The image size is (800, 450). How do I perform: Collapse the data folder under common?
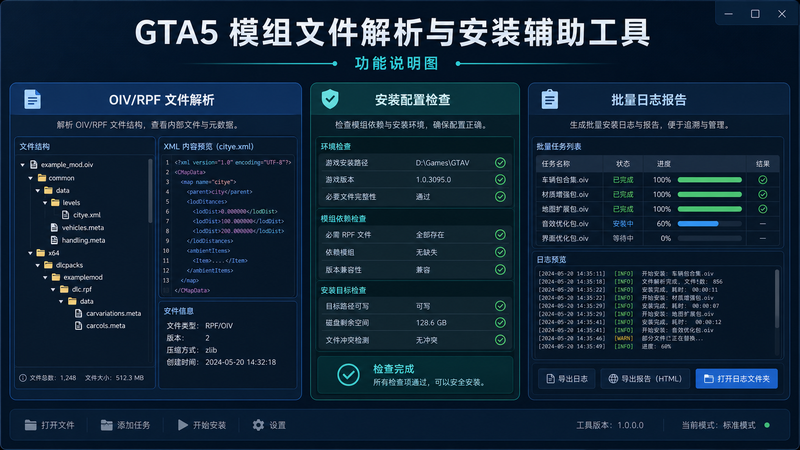[x=38, y=190]
